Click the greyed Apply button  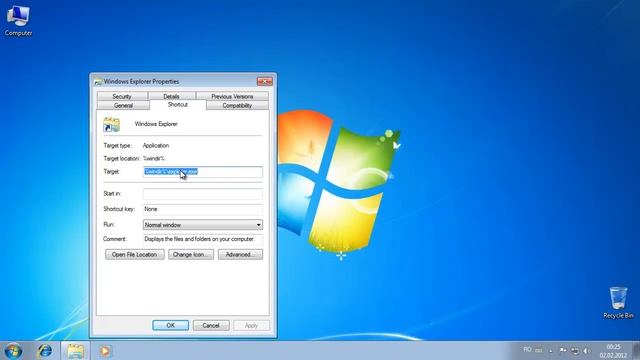[x=251, y=325]
